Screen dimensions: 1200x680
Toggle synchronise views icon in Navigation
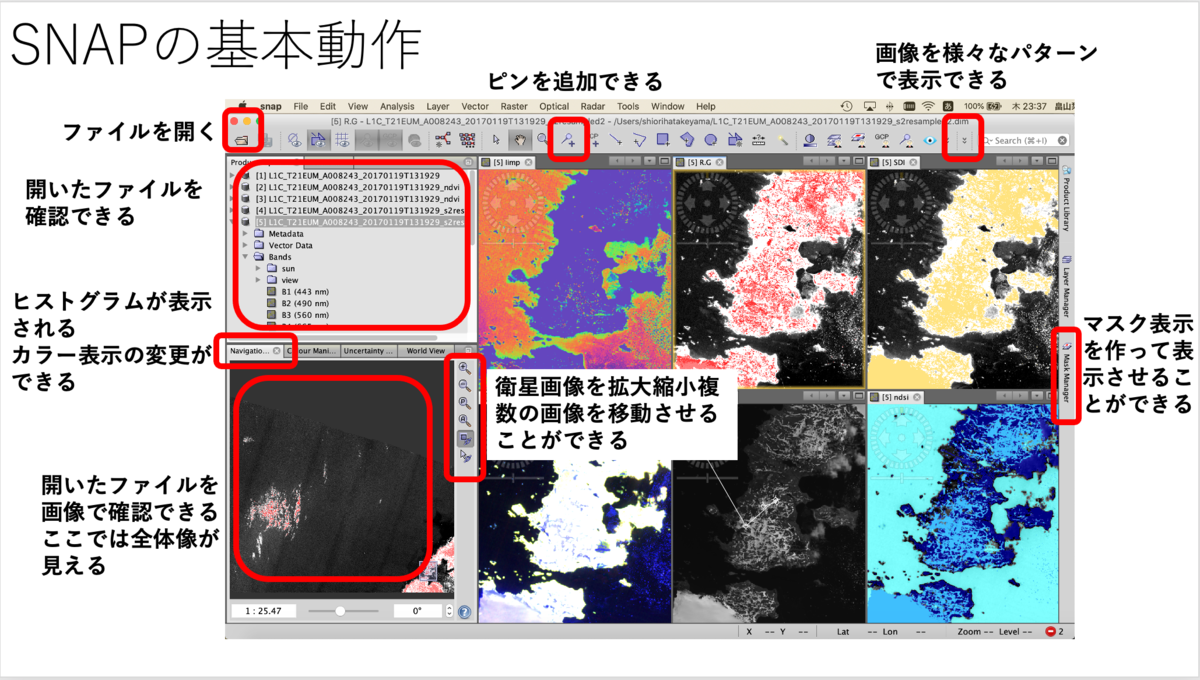click(x=464, y=439)
